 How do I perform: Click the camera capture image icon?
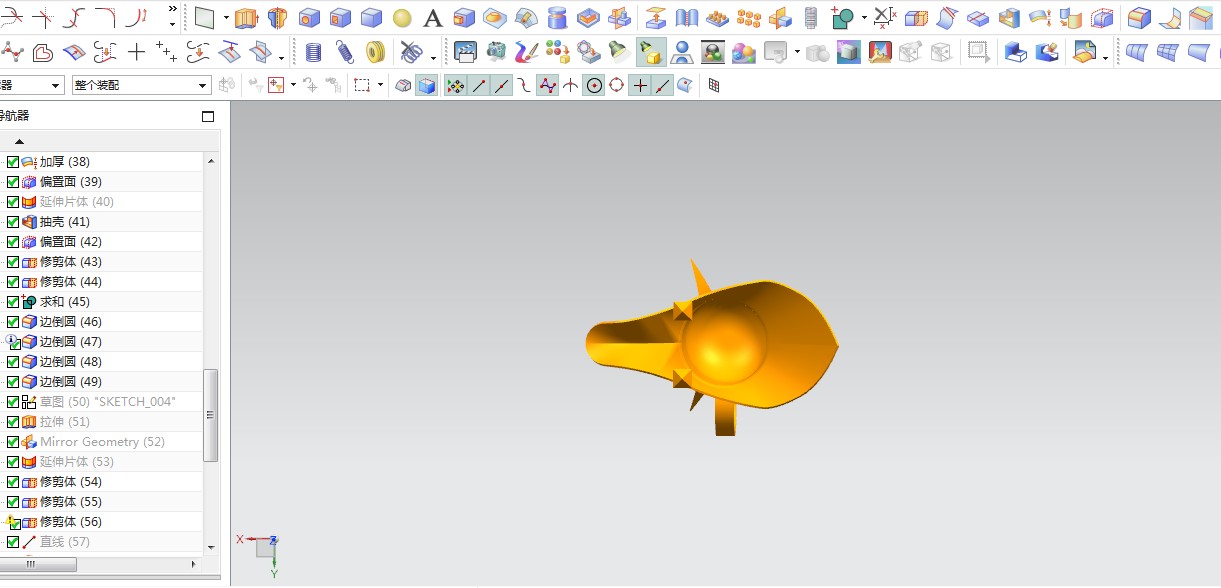496,52
